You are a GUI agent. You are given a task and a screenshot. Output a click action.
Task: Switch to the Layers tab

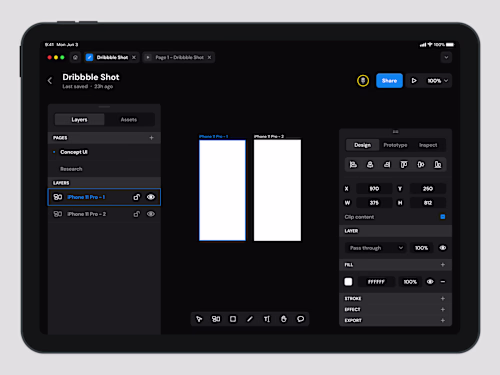pyautogui.click(x=79, y=120)
